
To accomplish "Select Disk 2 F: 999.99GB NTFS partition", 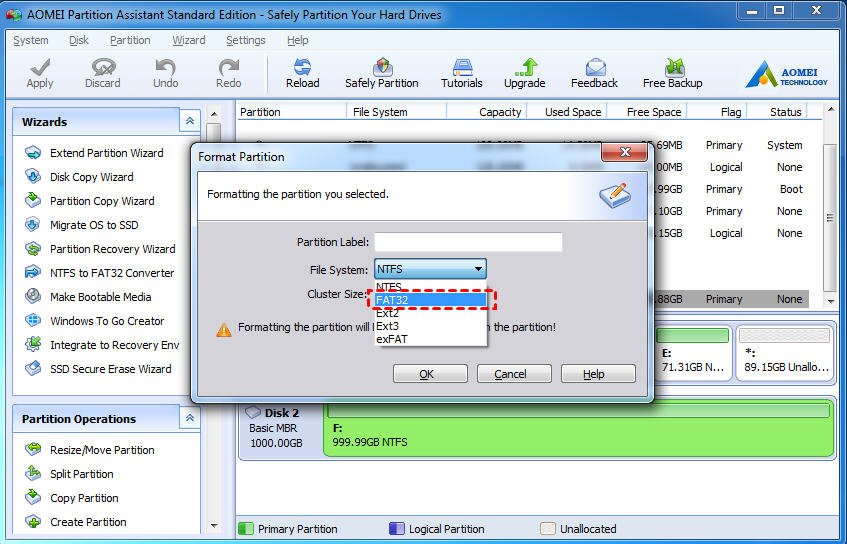I will (579, 429).
